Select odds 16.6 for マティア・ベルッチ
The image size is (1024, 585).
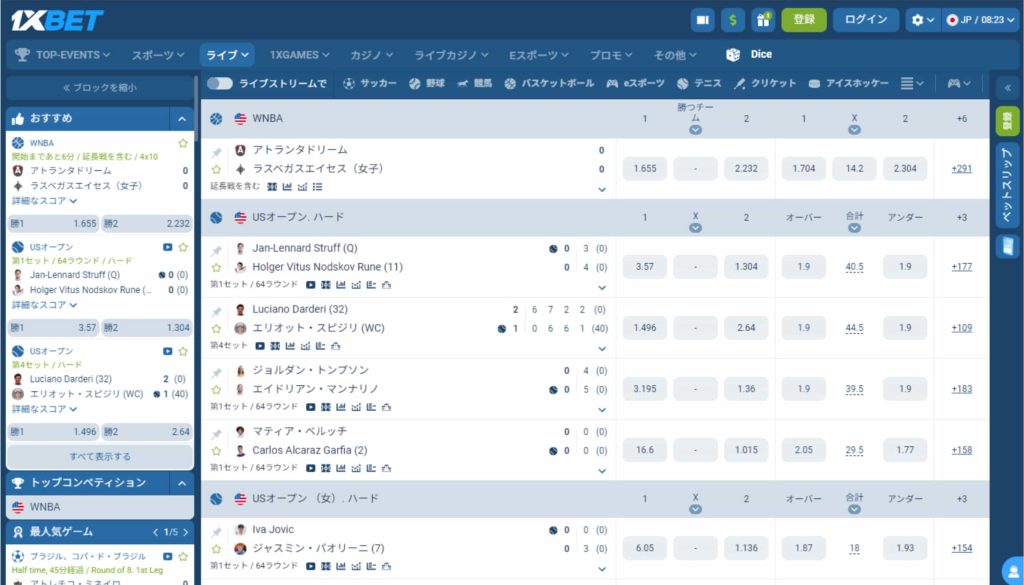point(645,450)
